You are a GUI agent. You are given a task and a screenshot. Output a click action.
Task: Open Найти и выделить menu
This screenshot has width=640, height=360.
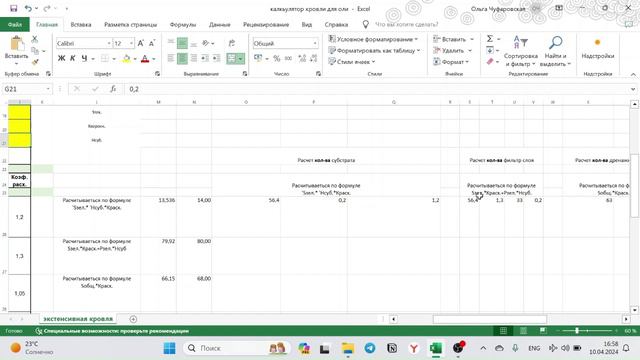(x=555, y=51)
